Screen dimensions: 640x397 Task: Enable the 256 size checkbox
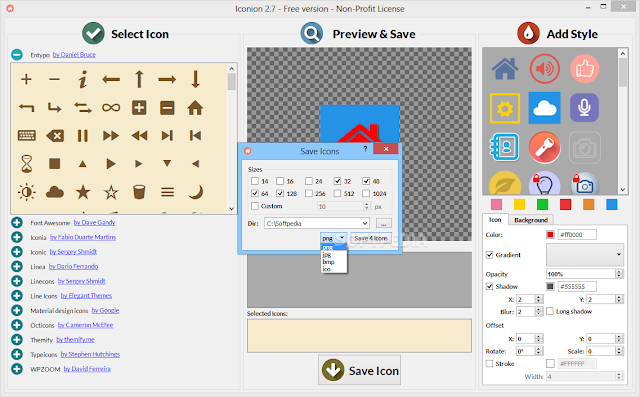(x=309, y=193)
